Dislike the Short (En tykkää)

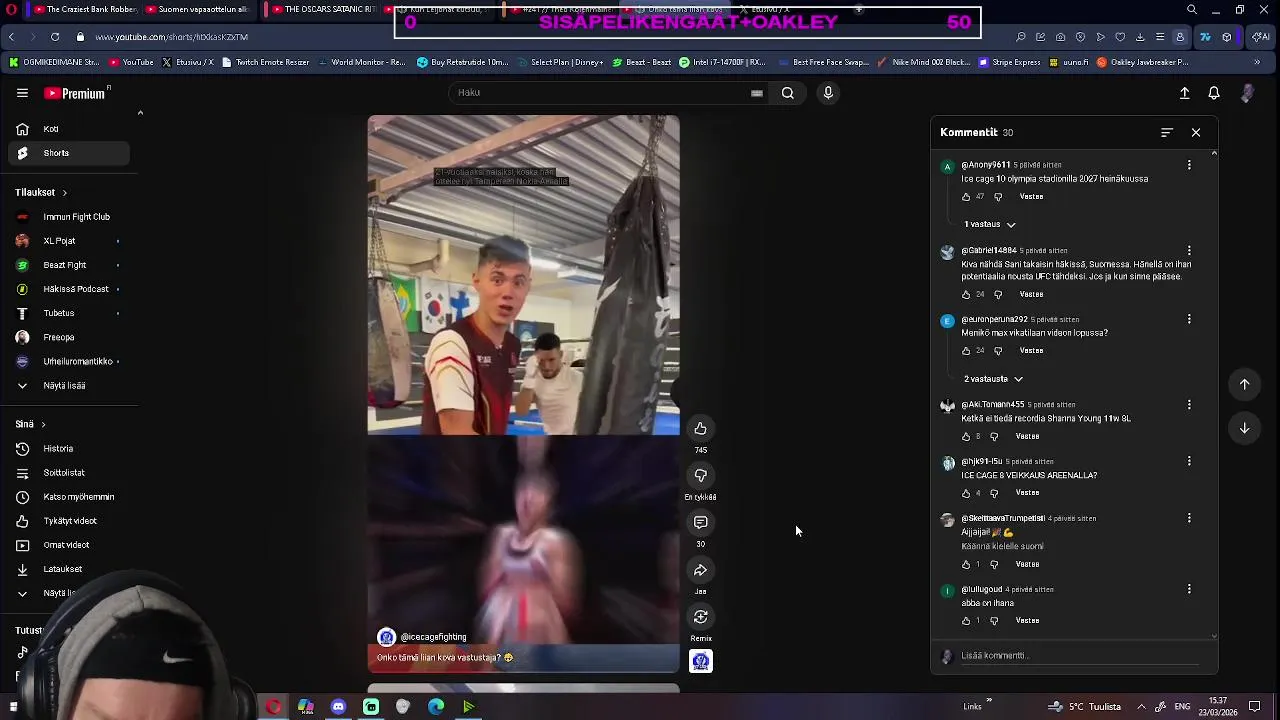click(700, 476)
